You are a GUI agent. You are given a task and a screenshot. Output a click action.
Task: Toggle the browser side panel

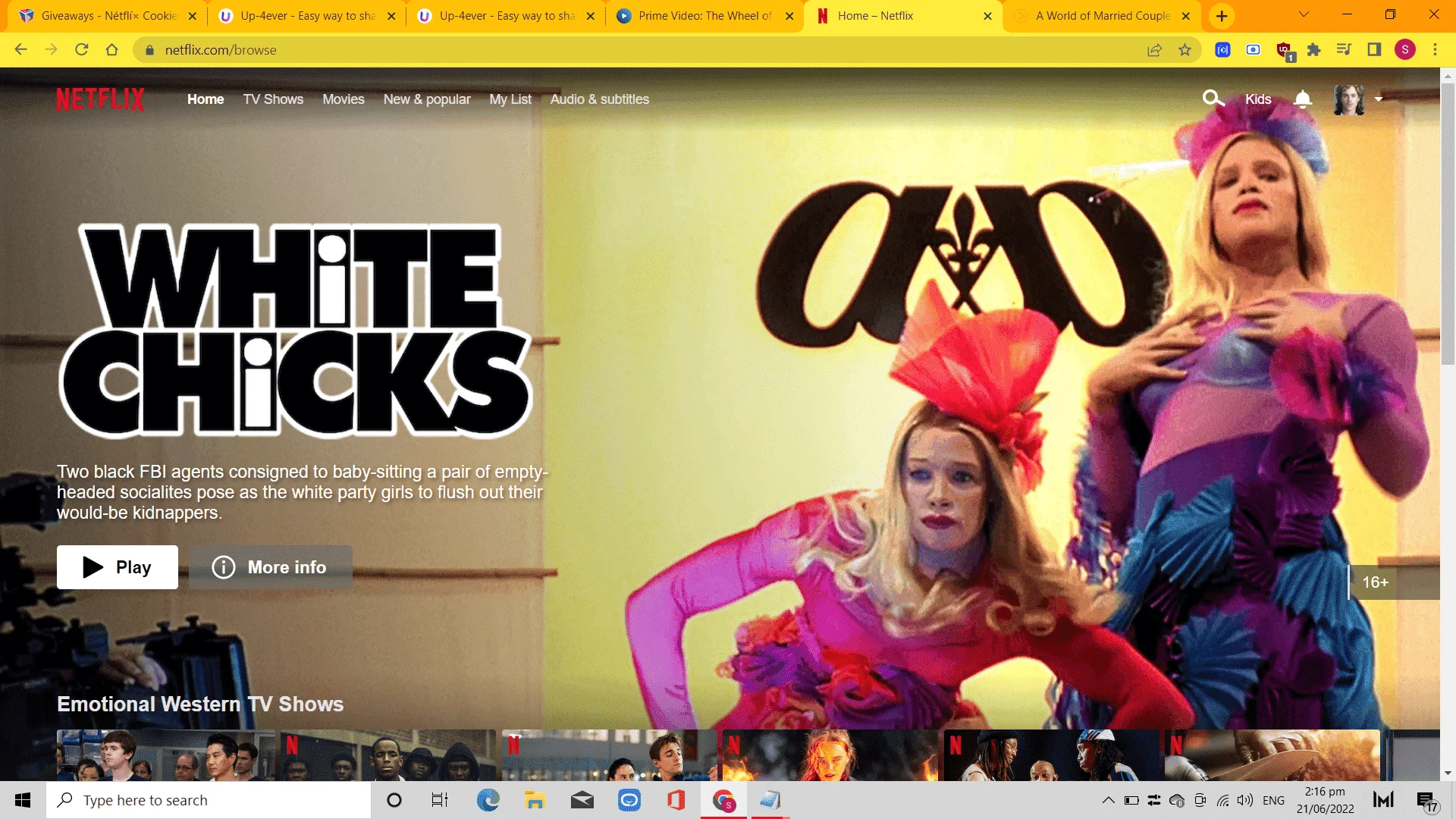[x=1374, y=50]
